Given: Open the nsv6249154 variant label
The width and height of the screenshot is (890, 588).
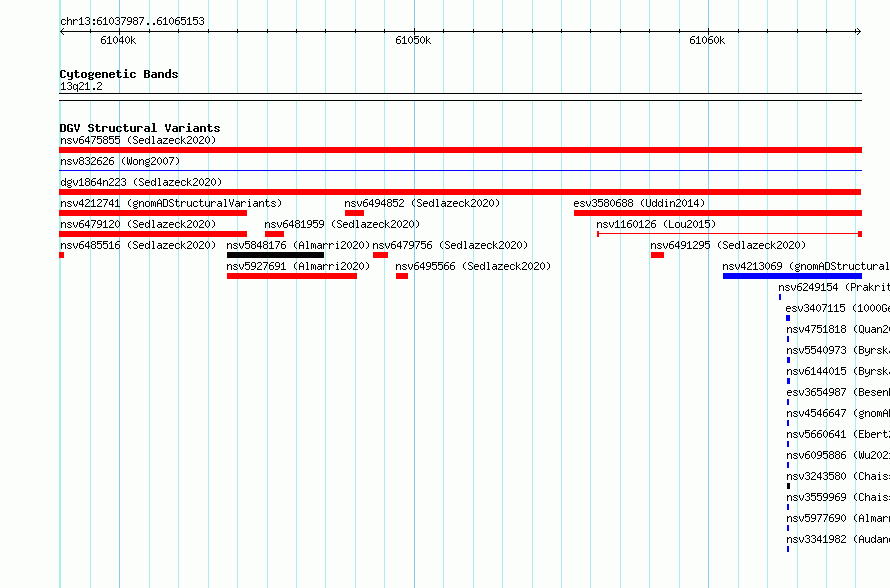Looking at the screenshot, I should click(x=834, y=287).
